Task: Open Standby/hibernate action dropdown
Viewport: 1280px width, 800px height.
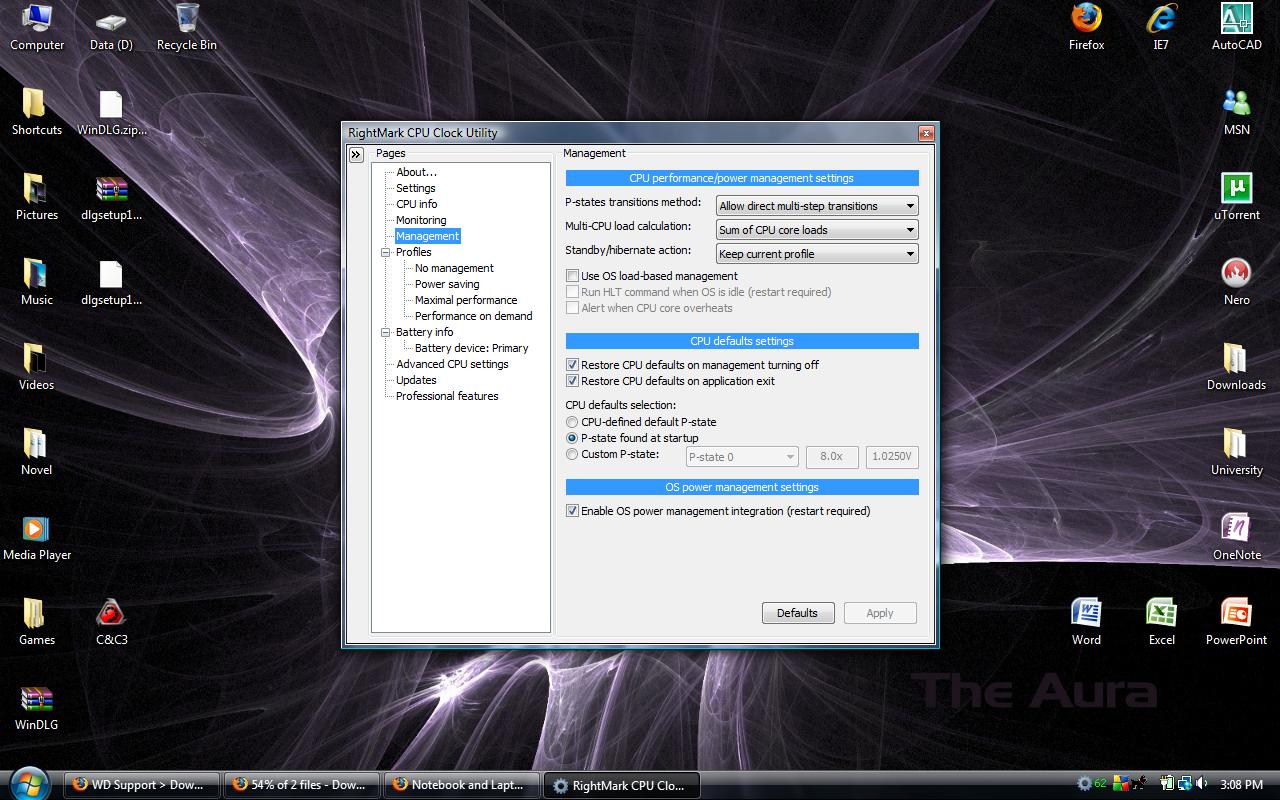Action: pyautogui.click(x=817, y=254)
